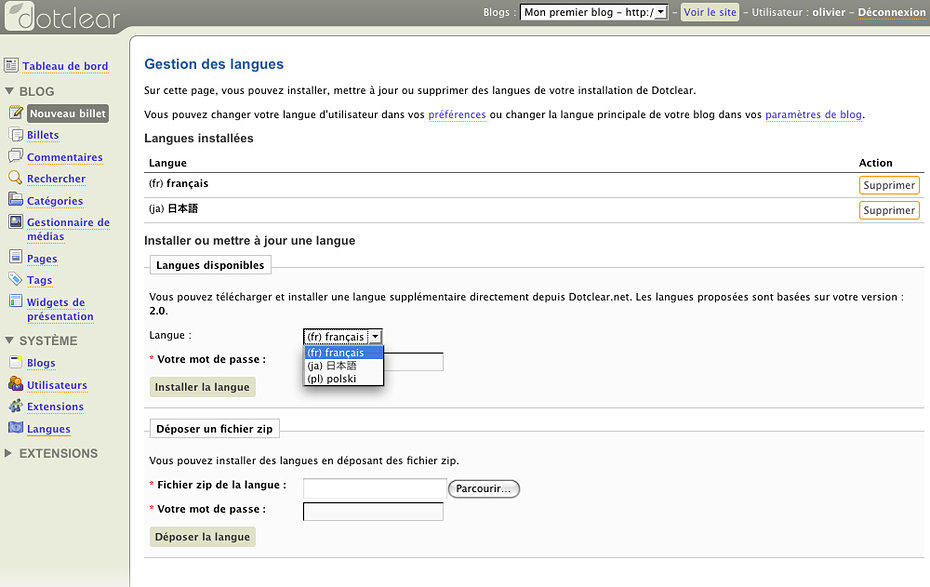This screenshot has width=930, height=587.
Task: Click the Extensions puzzle icon in sidebar
Action: point(15,406)
